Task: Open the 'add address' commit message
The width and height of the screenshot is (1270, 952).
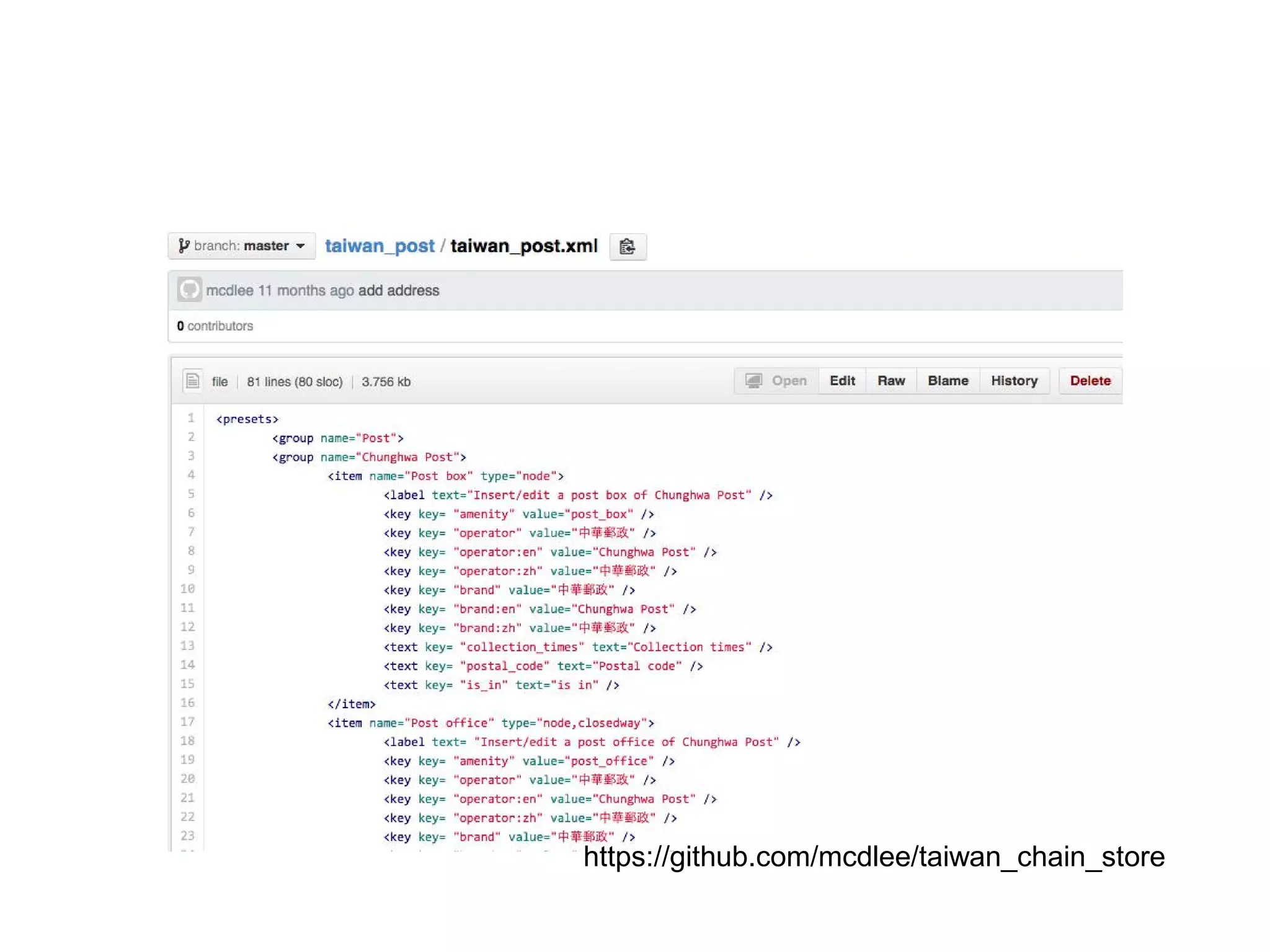Action: (x=398, y=290)
